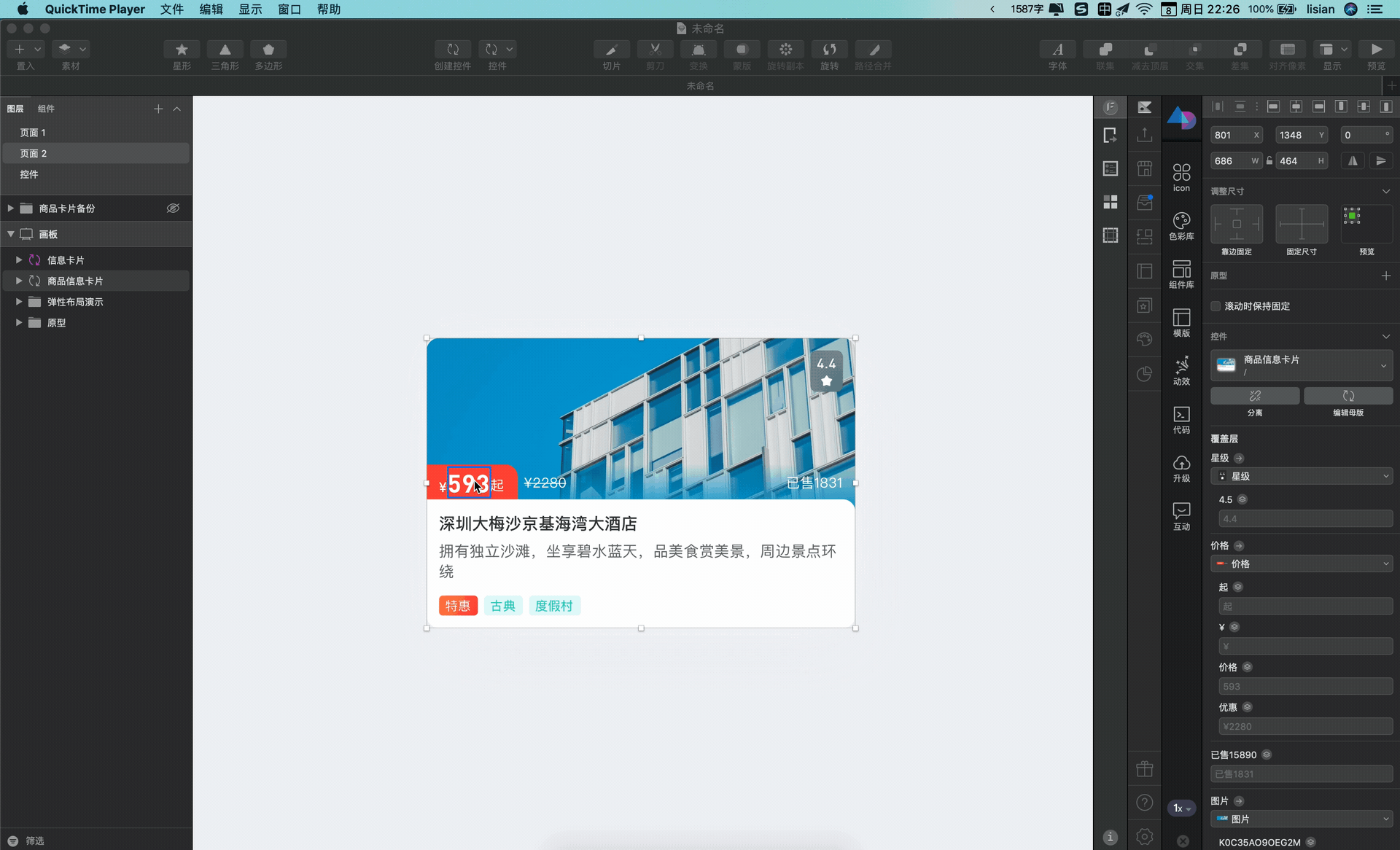Toggle the width-height lock icon
The image size is (1400, 850).
[x=1269, y=161]
